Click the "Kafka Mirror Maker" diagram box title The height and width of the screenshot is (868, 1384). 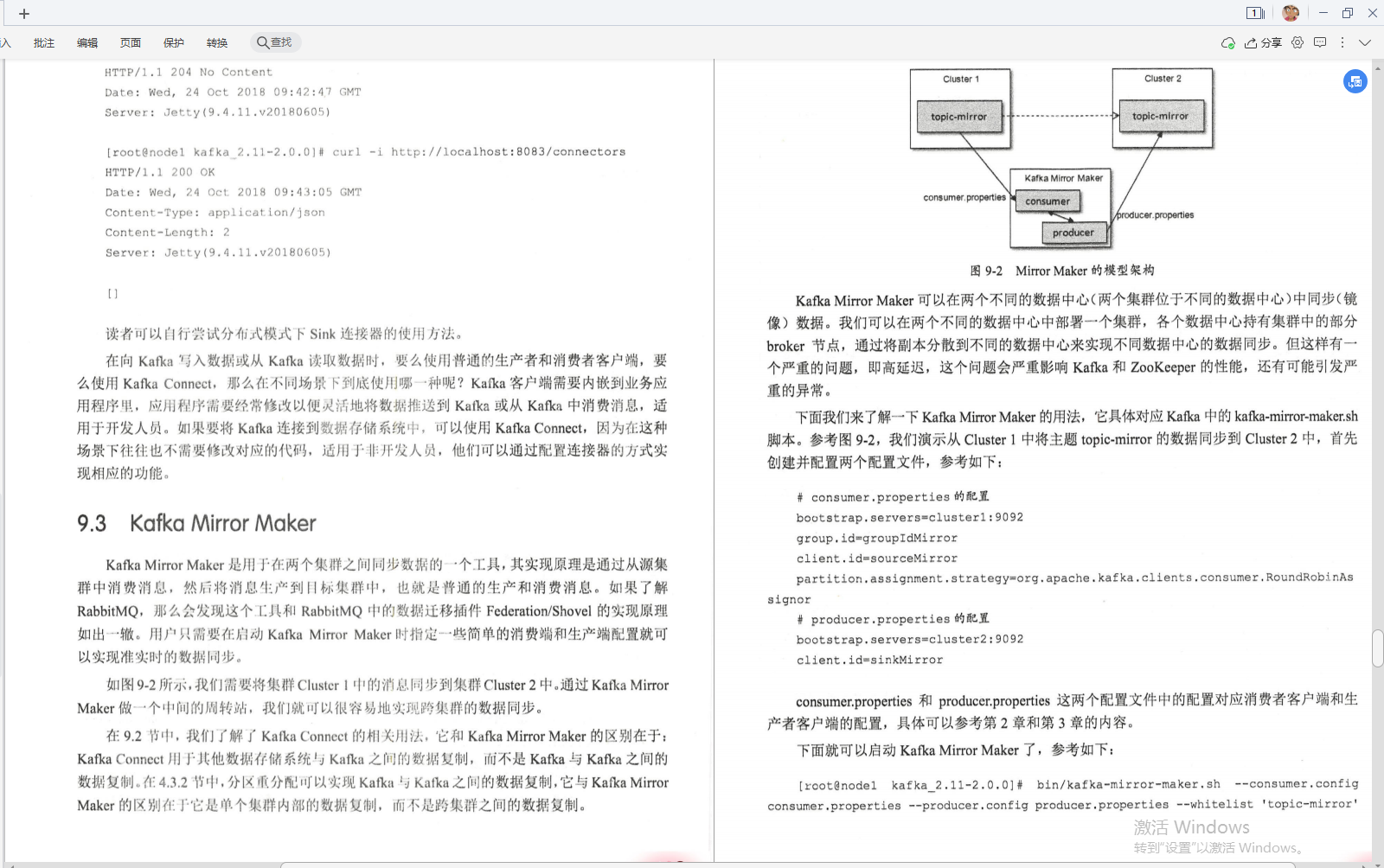pyautogui.click(x=1063, y=178)
